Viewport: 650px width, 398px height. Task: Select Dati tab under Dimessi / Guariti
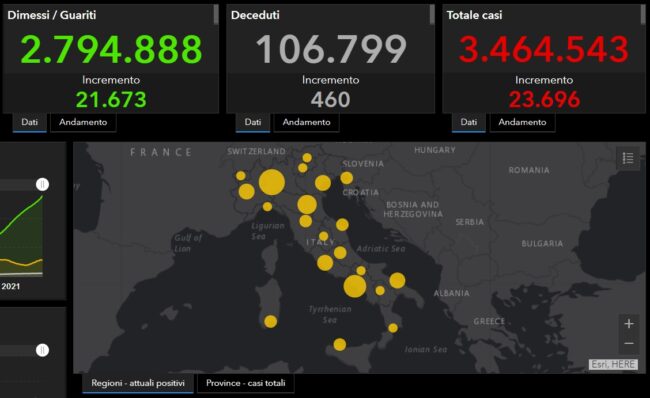pyautogui.click(x=29, y=122)
